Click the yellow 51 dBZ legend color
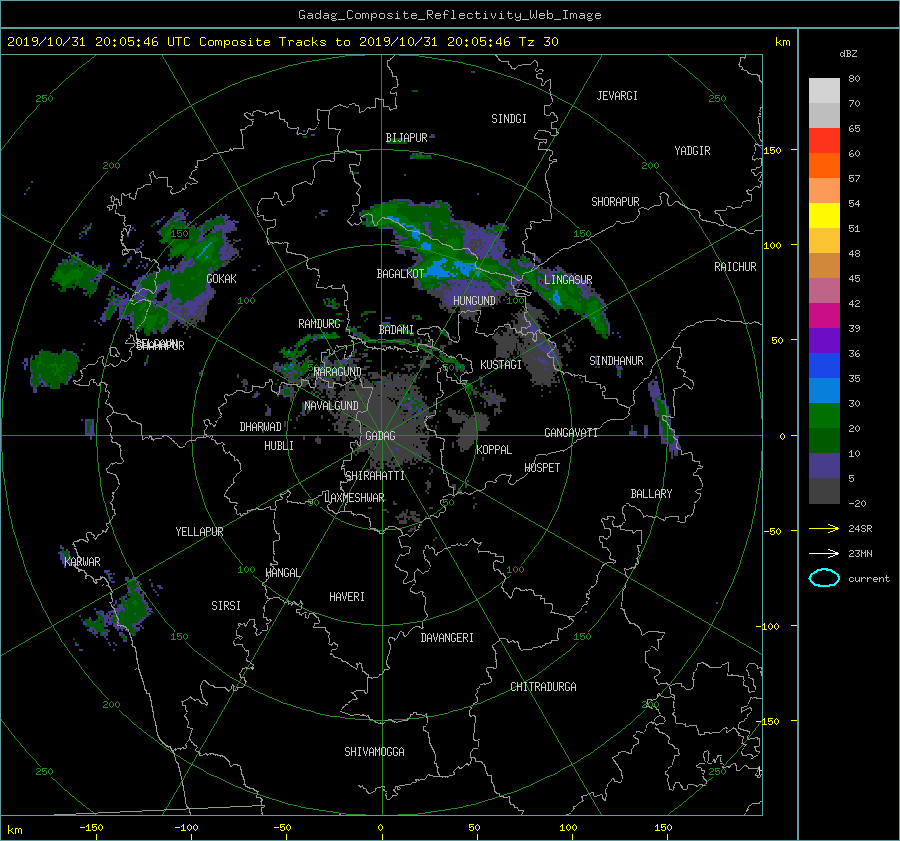900x841 pixels. point(824,215)
